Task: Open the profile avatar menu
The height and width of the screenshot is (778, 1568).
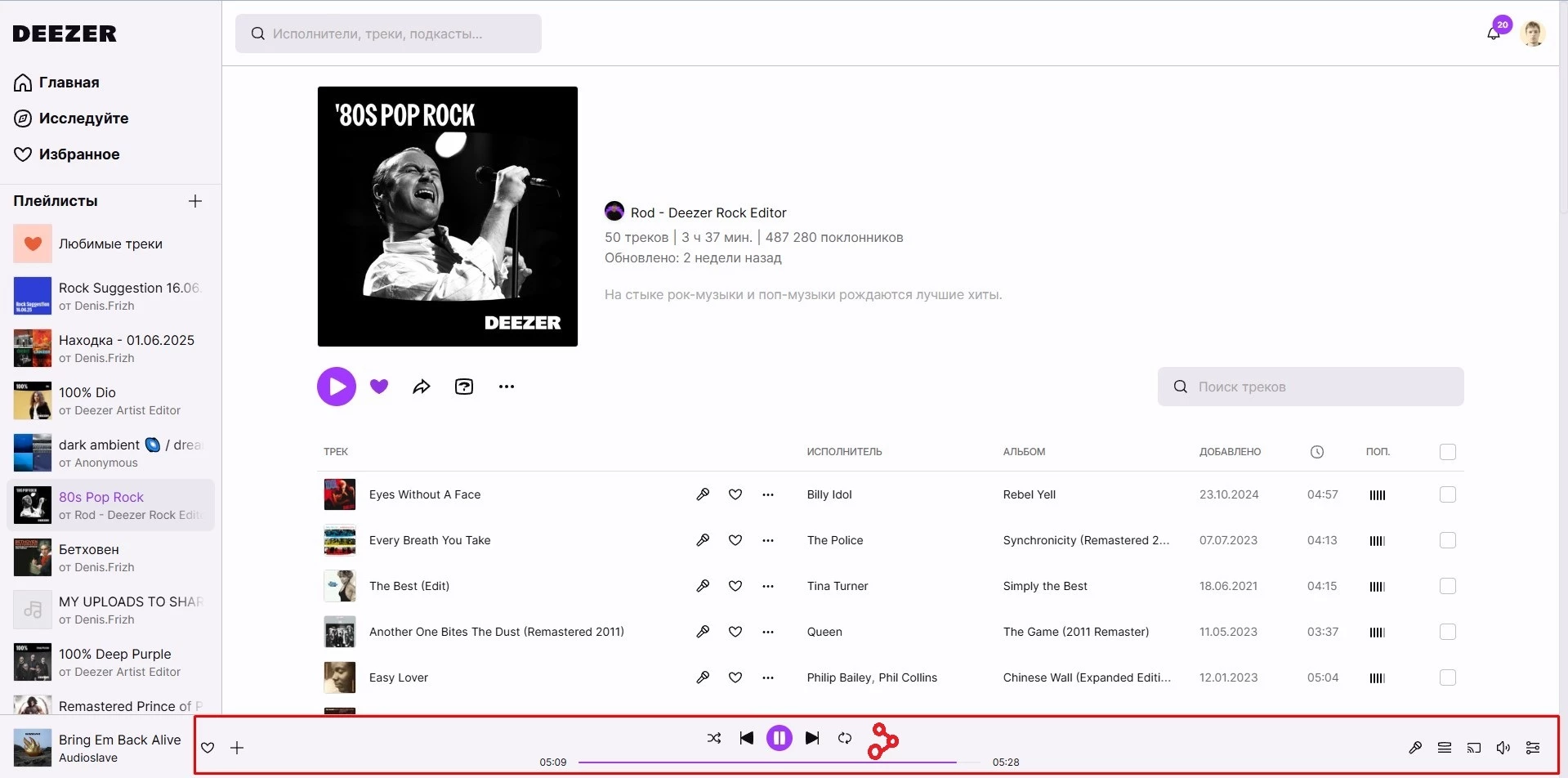Action: click(1532, 34)
